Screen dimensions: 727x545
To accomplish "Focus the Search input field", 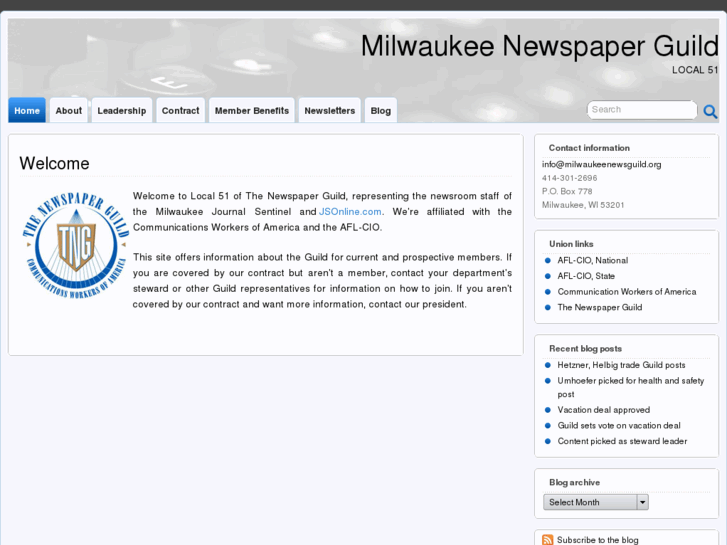I will click(x=642, y=110).
